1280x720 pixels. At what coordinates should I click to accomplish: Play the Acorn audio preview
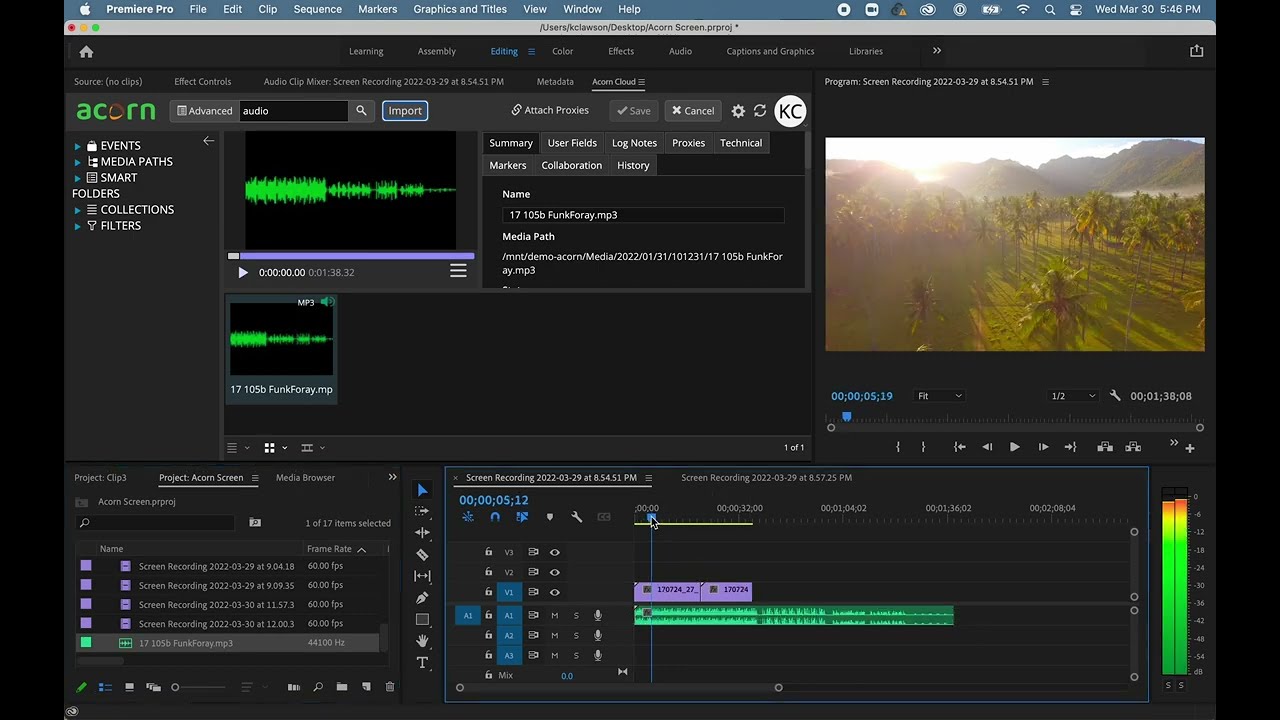point(242,272)
